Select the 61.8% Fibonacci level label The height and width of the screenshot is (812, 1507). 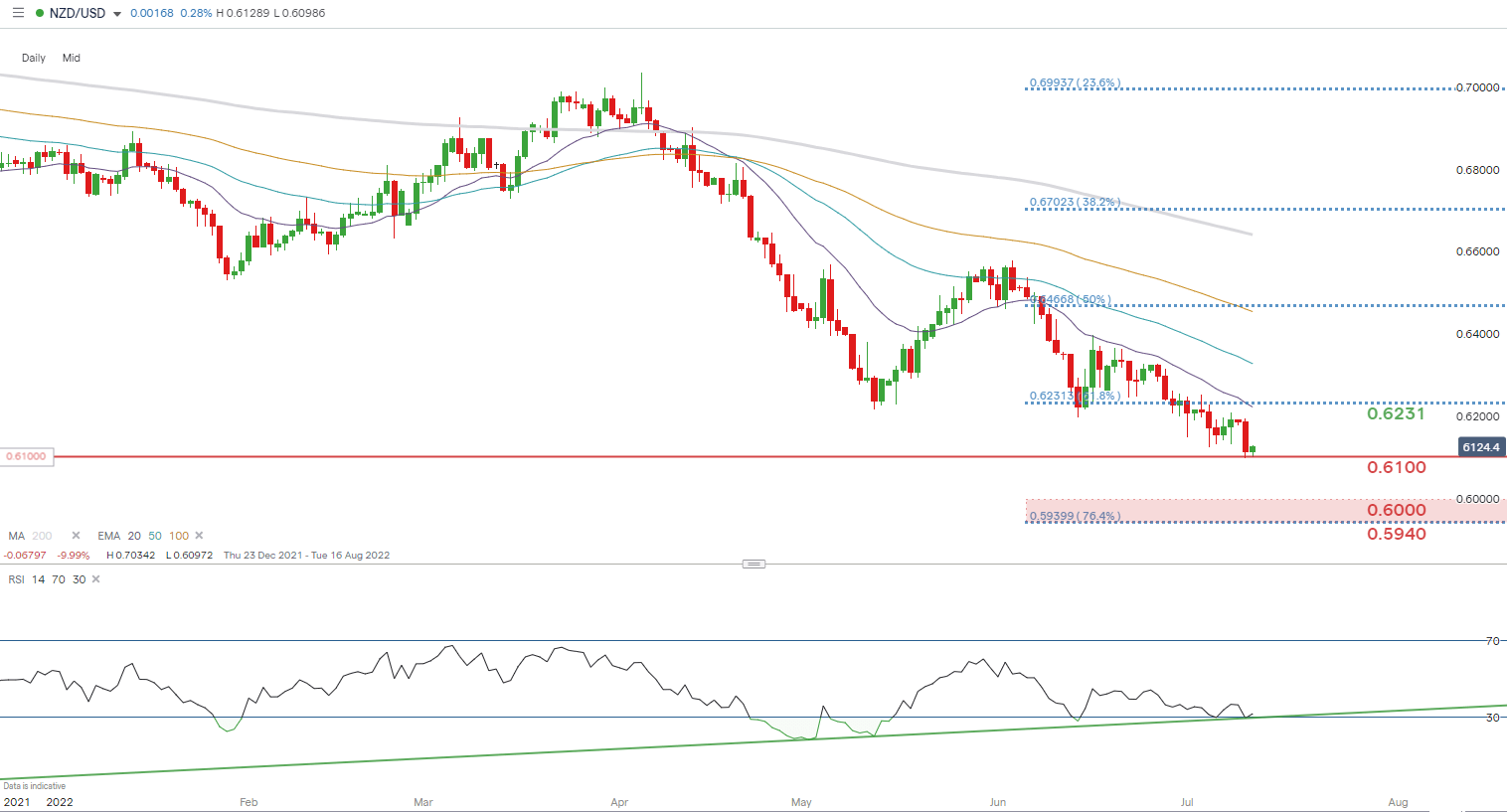tap(1074, 396)
